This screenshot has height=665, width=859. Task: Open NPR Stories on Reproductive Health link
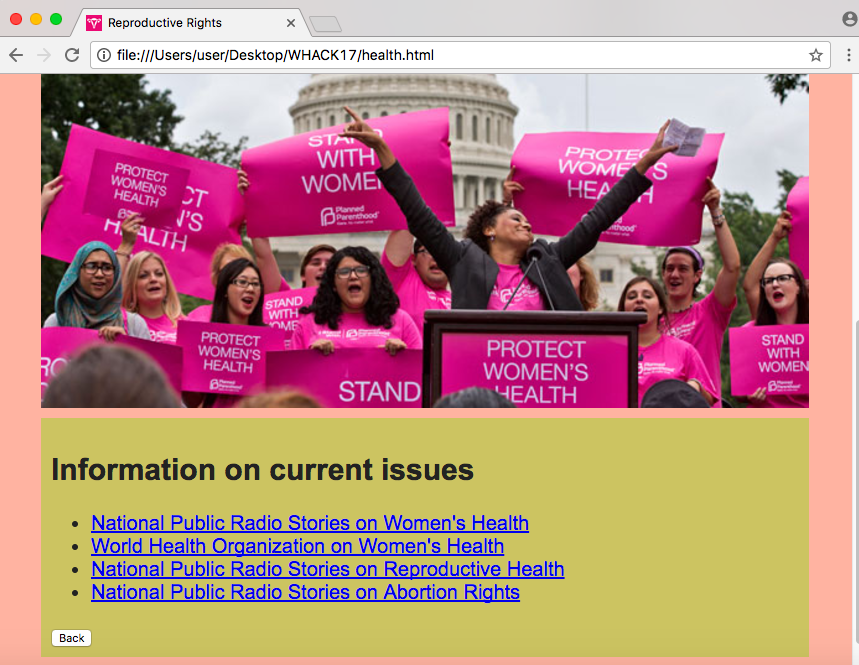coord(328,569)
